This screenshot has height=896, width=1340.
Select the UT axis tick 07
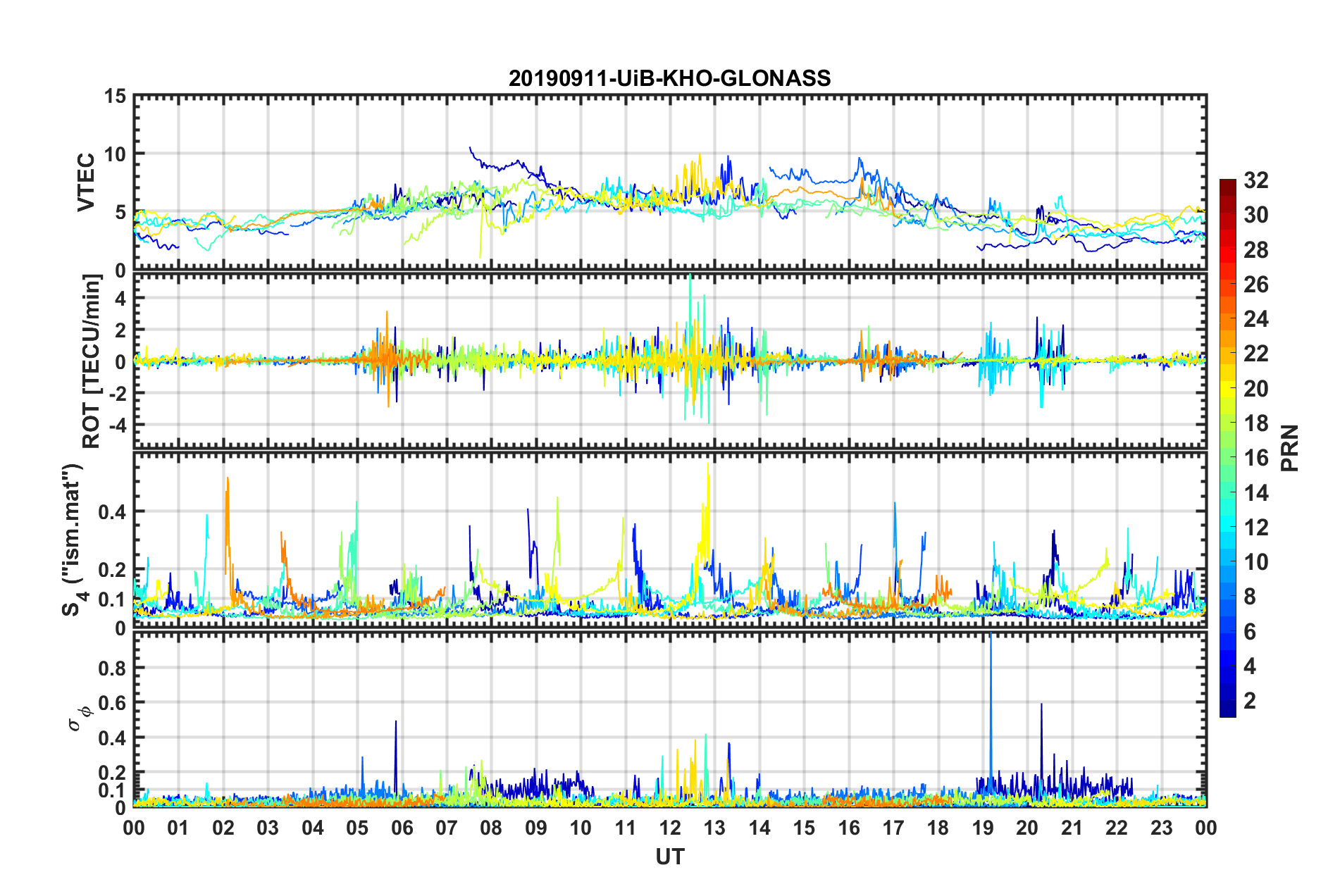[x=447, y=828]
